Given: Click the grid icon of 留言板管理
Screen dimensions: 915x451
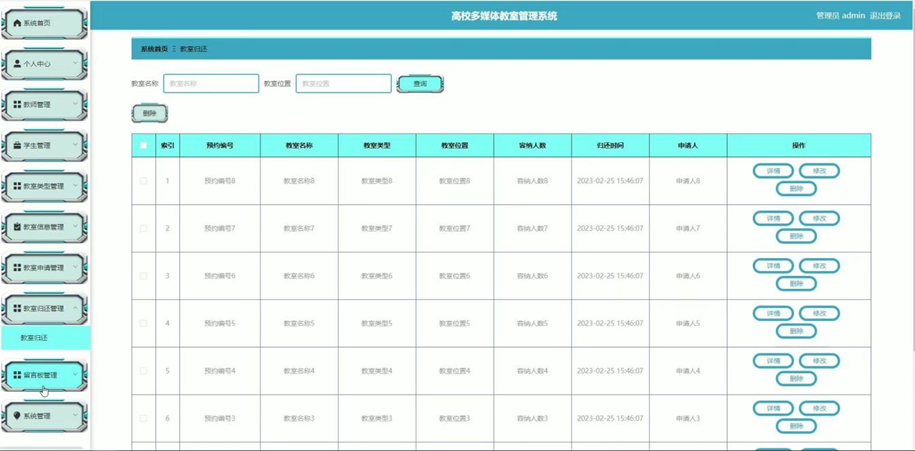Looking at the screenshot, I should pyautogui.click(x=17, y=375).
